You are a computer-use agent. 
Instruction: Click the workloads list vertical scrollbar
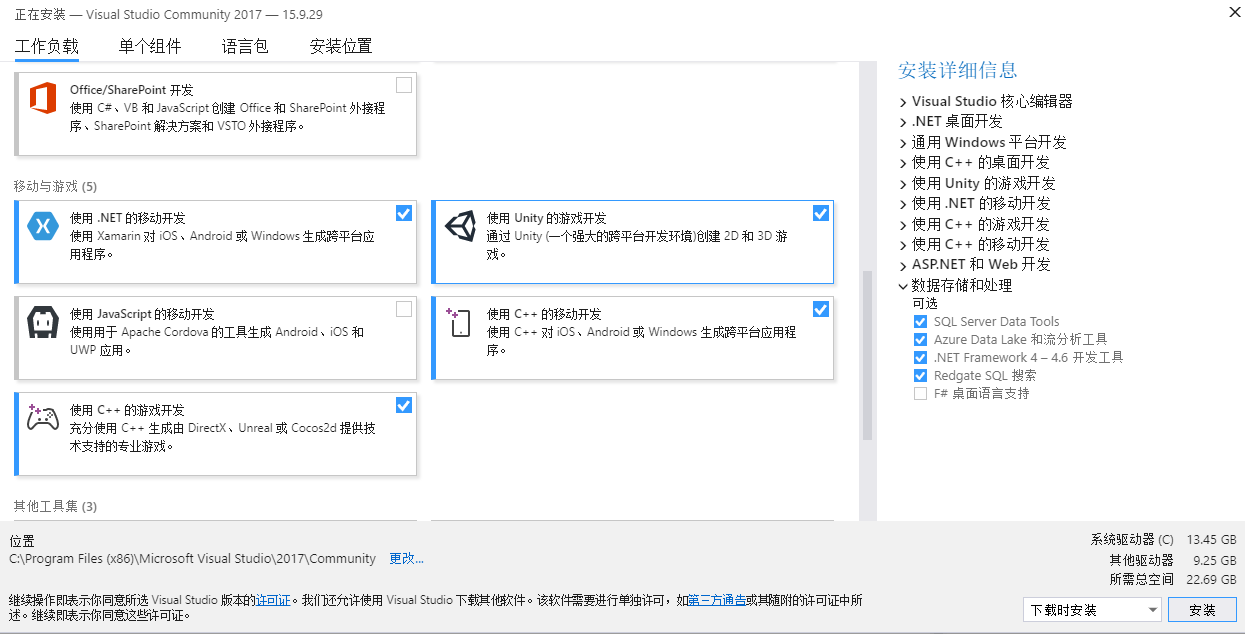point(867,355)
